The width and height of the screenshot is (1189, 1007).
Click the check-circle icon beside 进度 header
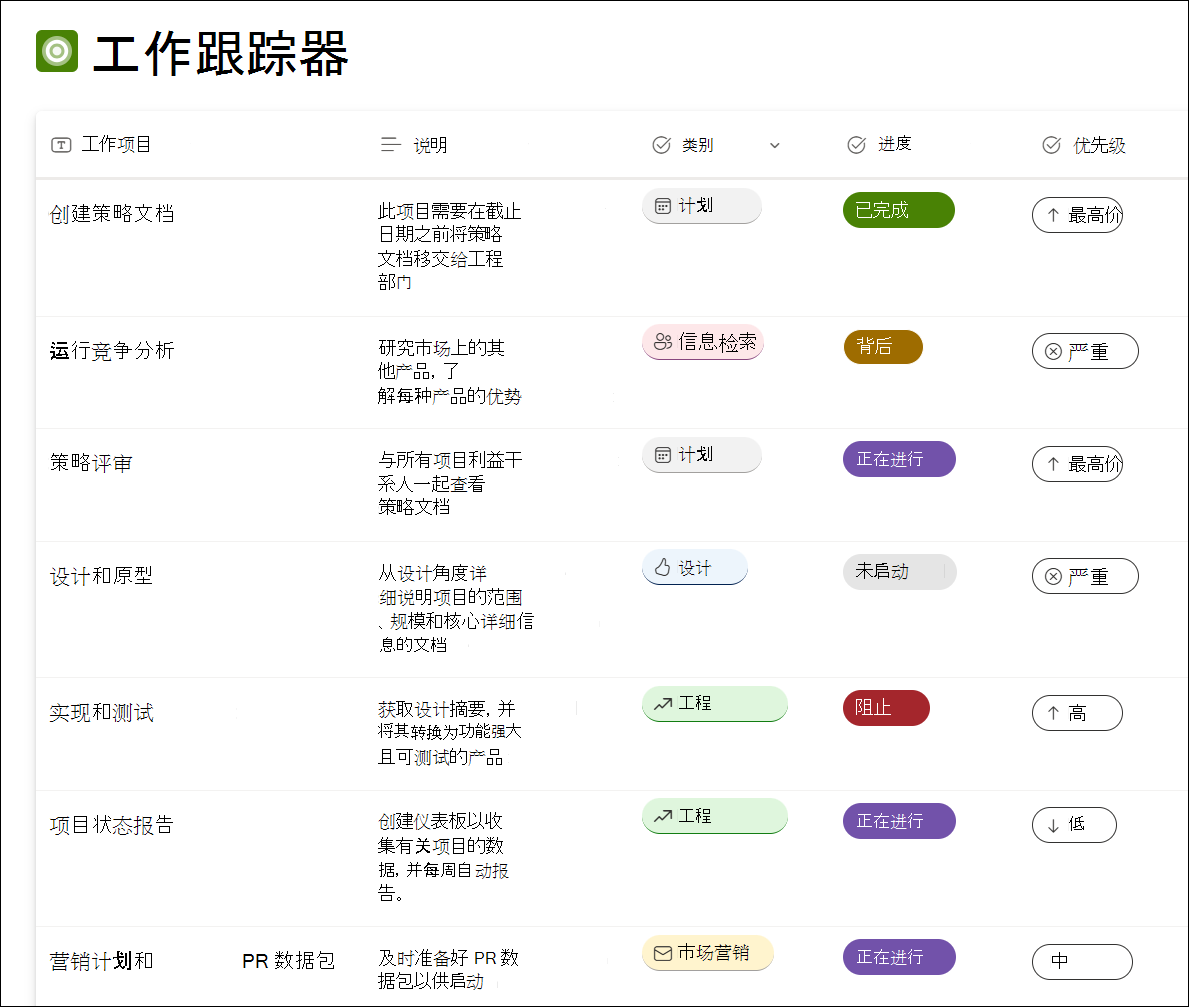pos(856,145)
